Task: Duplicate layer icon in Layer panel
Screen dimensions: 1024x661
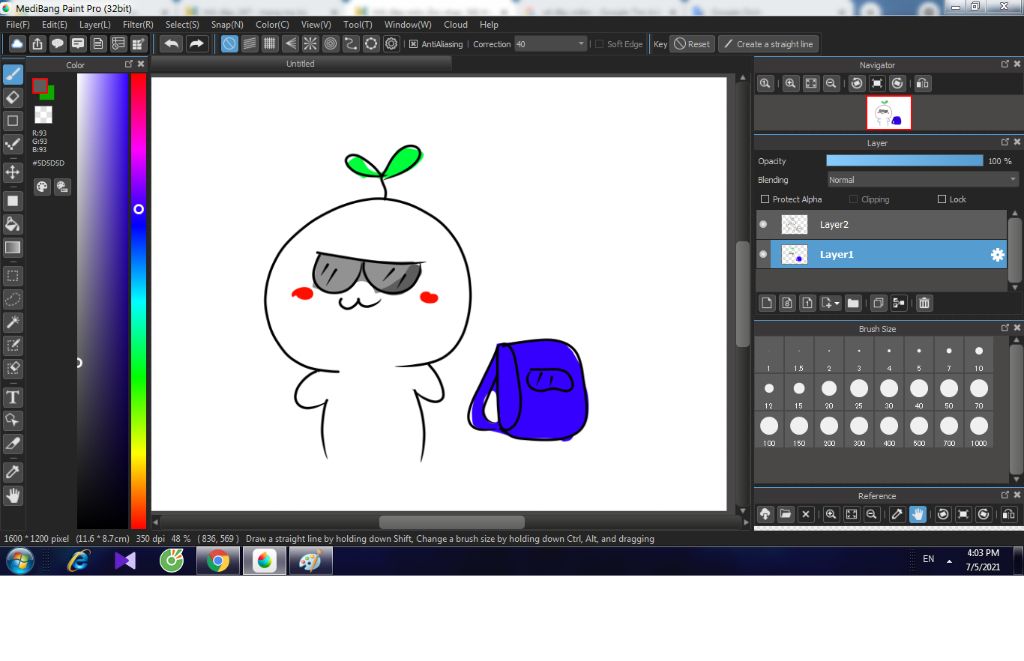Action: coord(878,303)
